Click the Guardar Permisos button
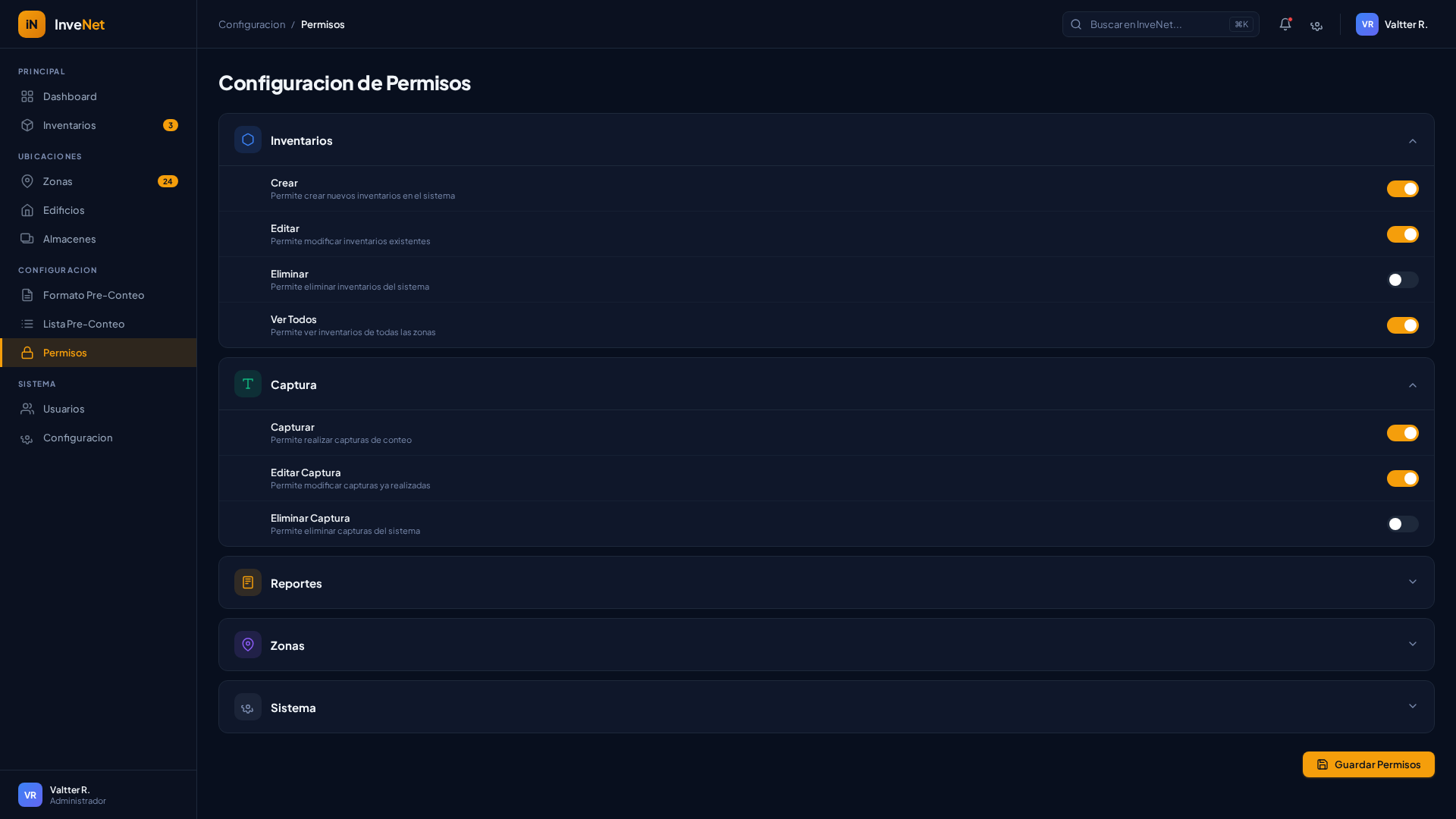The width and height of the screenshot is (1456, 819). point(1368,764)
